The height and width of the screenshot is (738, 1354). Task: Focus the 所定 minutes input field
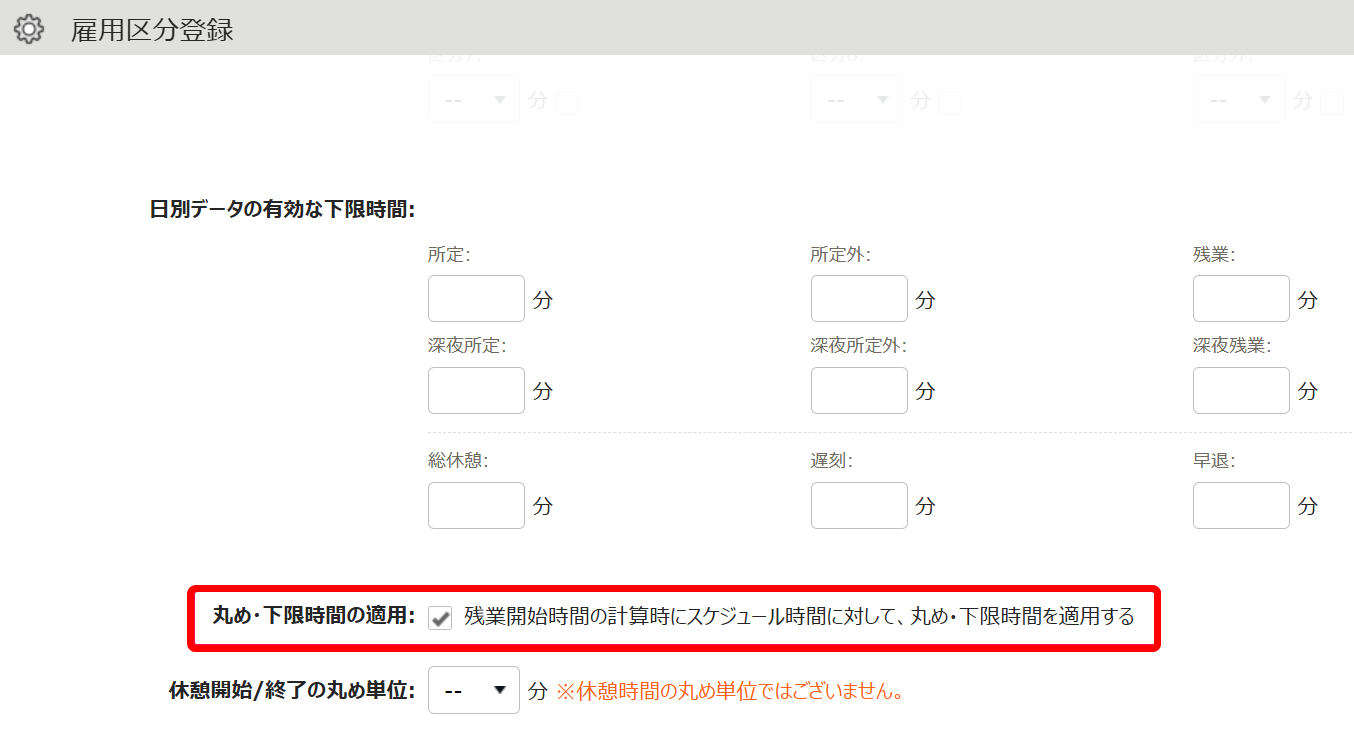(476, 299)
